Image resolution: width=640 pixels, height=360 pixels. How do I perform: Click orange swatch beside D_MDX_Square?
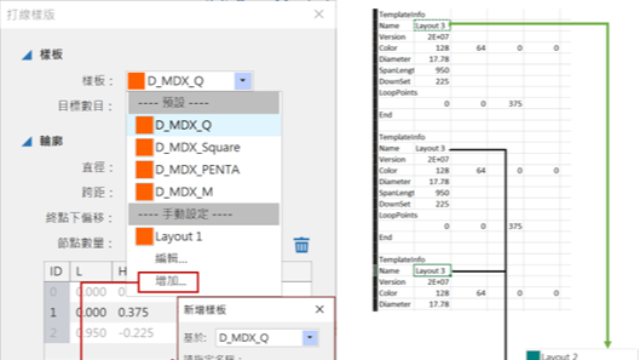(x=144, y=147)
